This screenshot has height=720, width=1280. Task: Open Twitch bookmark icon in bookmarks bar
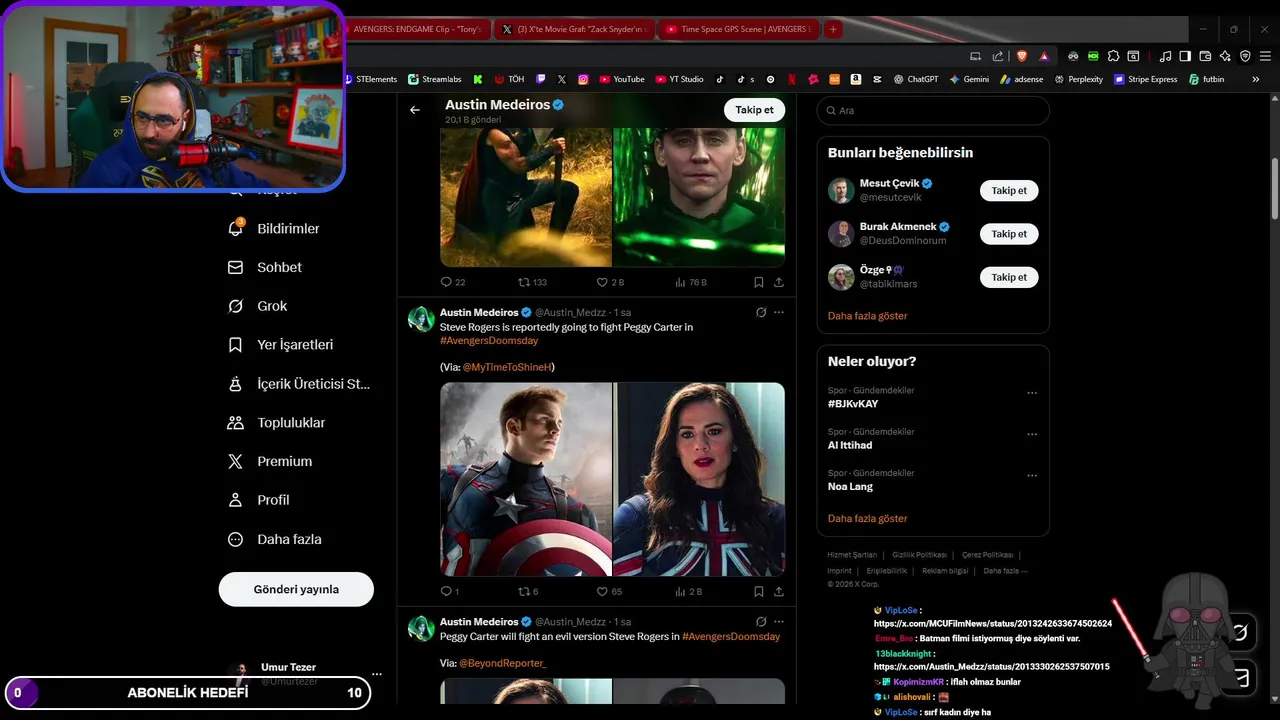(541, 79)
